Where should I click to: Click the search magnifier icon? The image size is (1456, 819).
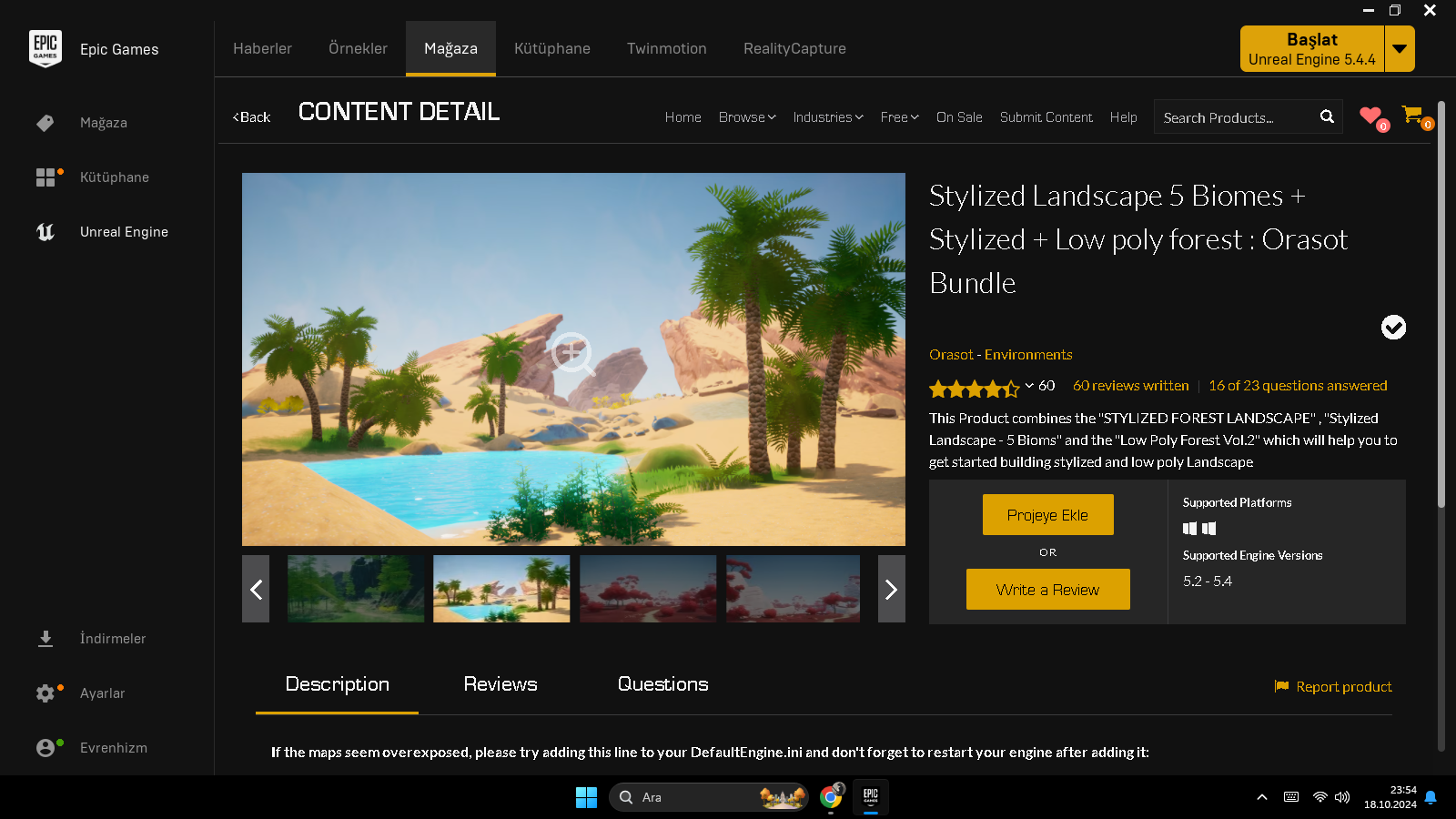click(1327, 116)
